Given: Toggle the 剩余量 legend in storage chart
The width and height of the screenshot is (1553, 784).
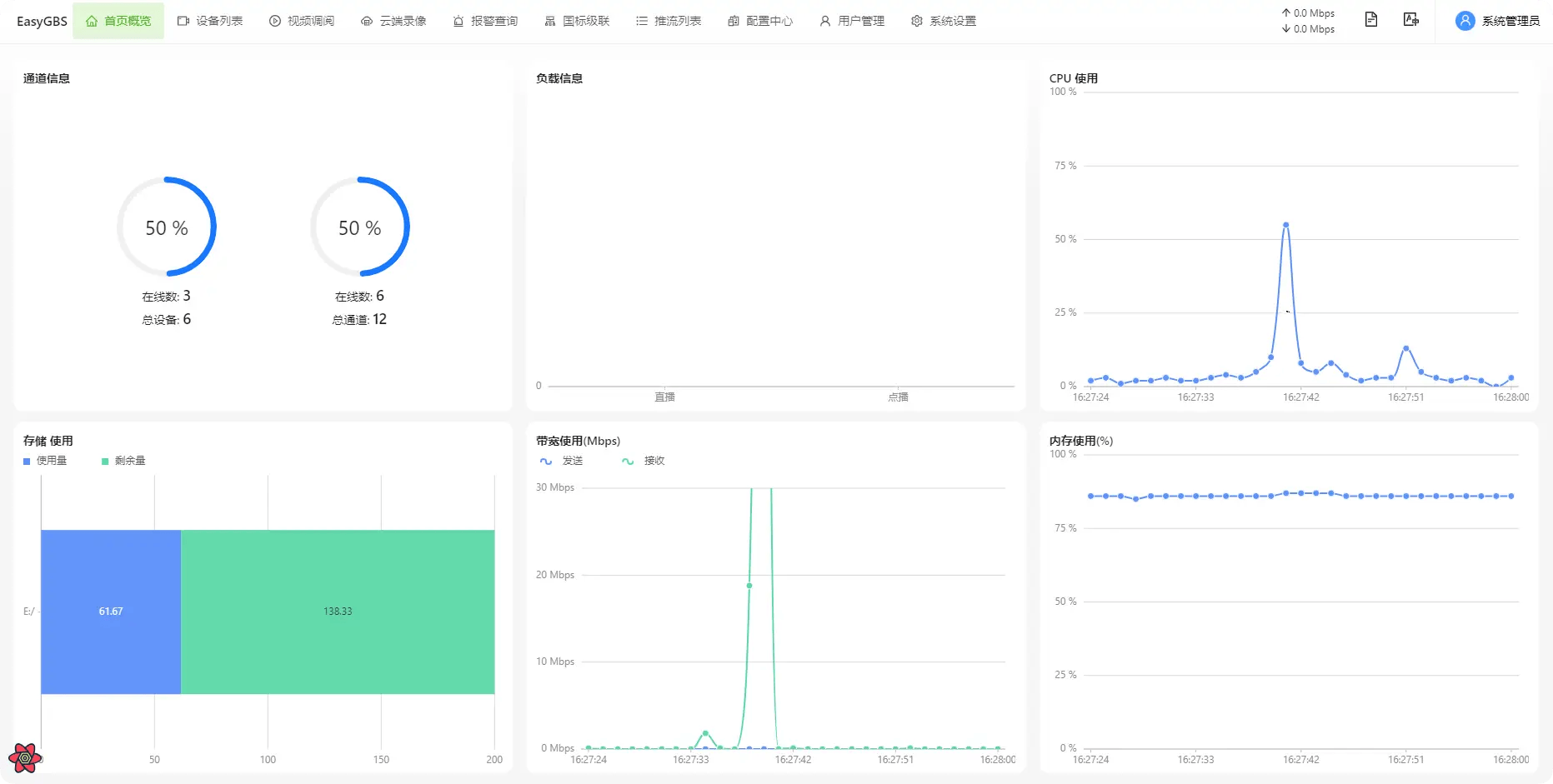Looking at the screenshot, I should pos(123,461).
